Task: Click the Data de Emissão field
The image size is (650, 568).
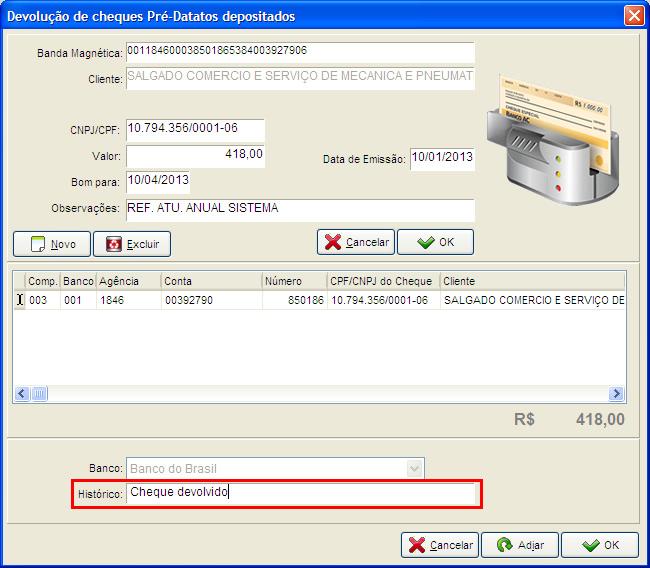Action: coord(441,158)
